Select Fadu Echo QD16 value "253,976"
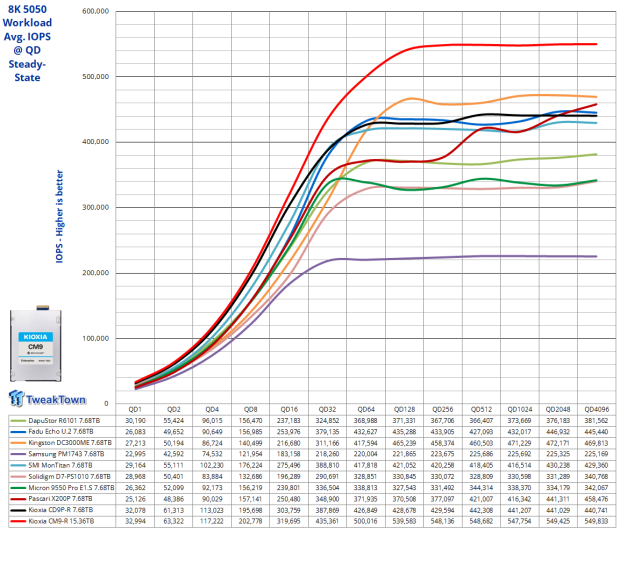Image resolution: width=620 pixels, height=568 pixels. [289, 432]
